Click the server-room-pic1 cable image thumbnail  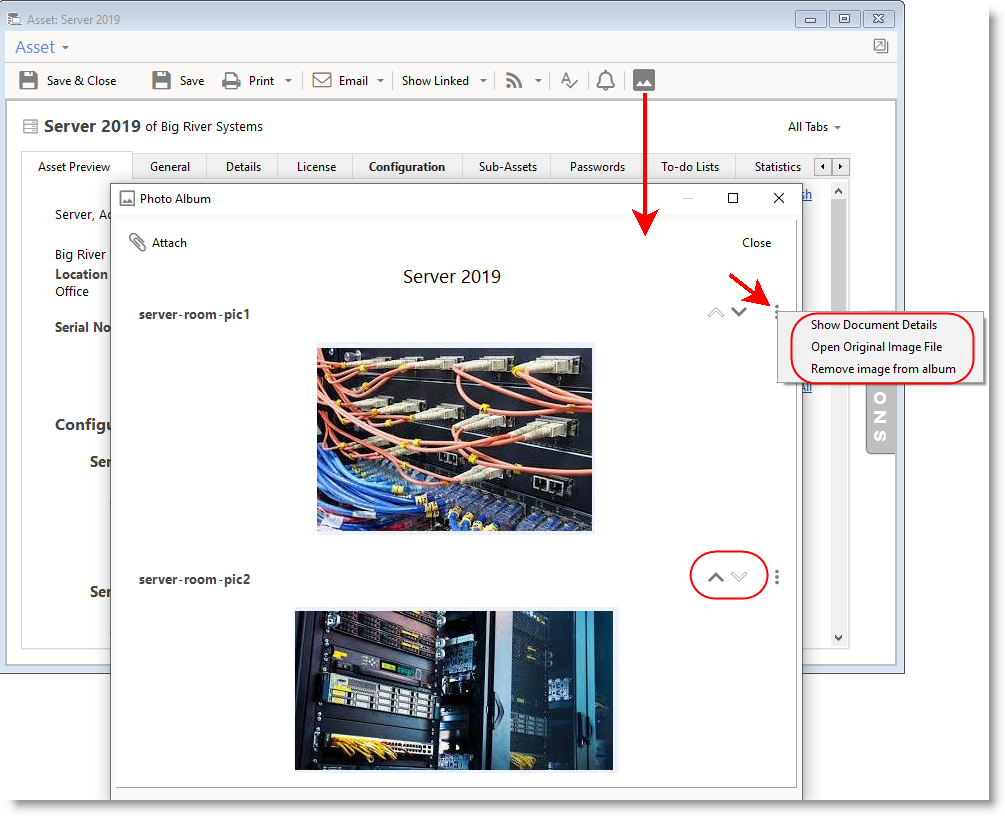coord(454,438)
